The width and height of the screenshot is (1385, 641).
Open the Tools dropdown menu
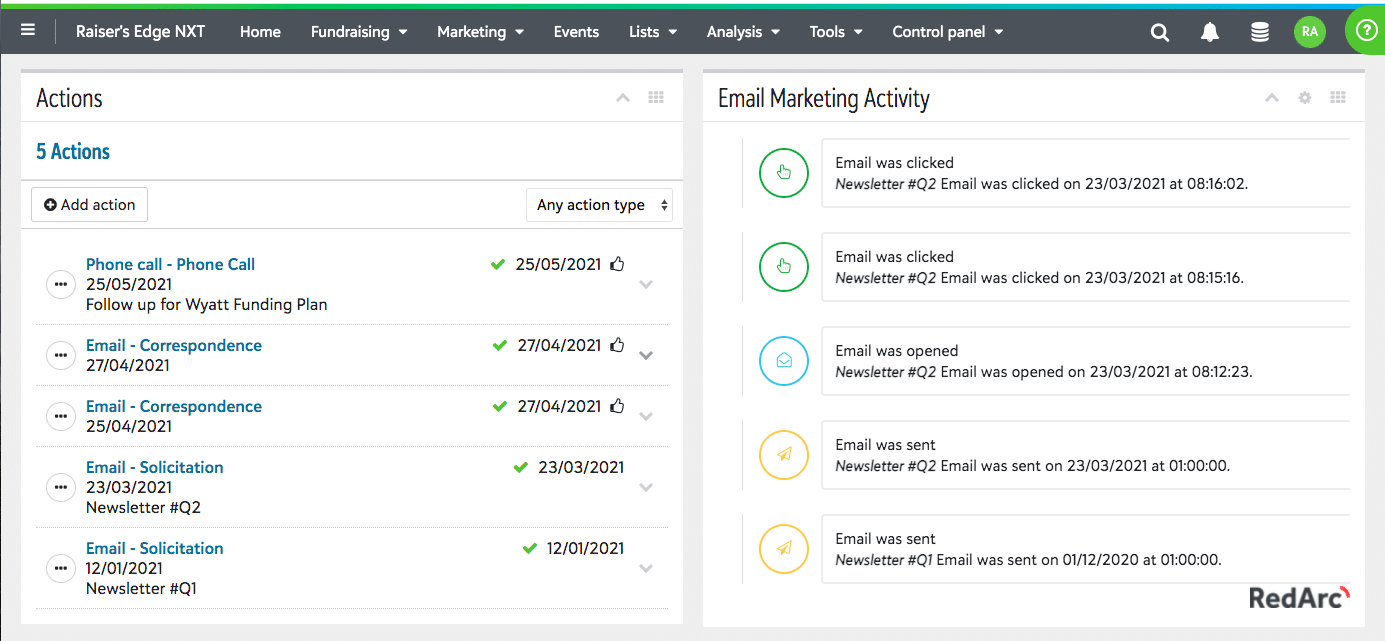click(x=836, y=32)
